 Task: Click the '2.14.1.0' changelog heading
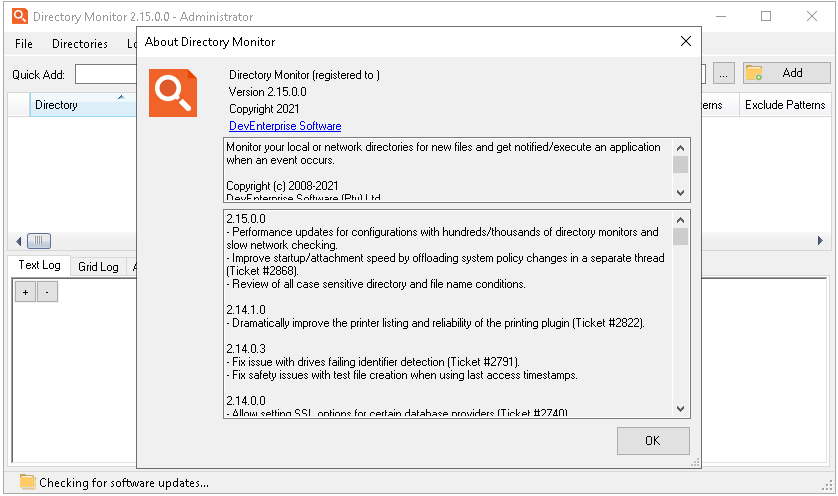pos(246,310)
